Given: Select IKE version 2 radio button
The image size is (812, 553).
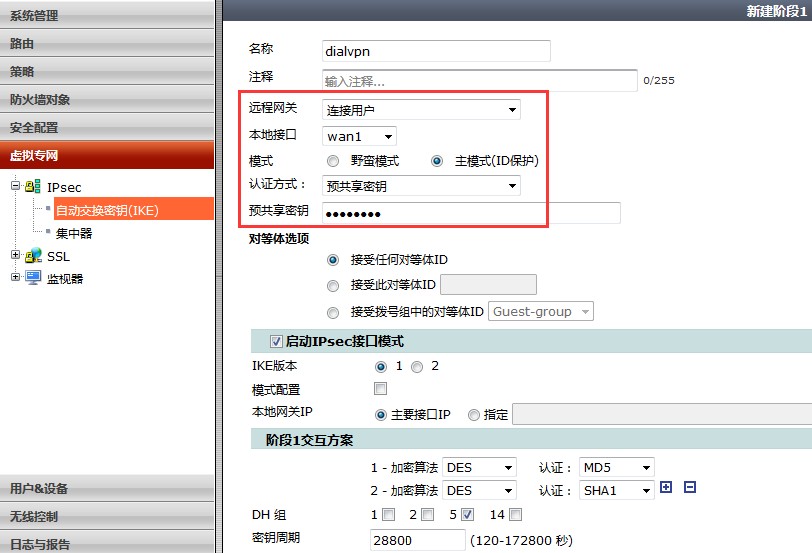Looking at the screenshot, I should 416,367.
